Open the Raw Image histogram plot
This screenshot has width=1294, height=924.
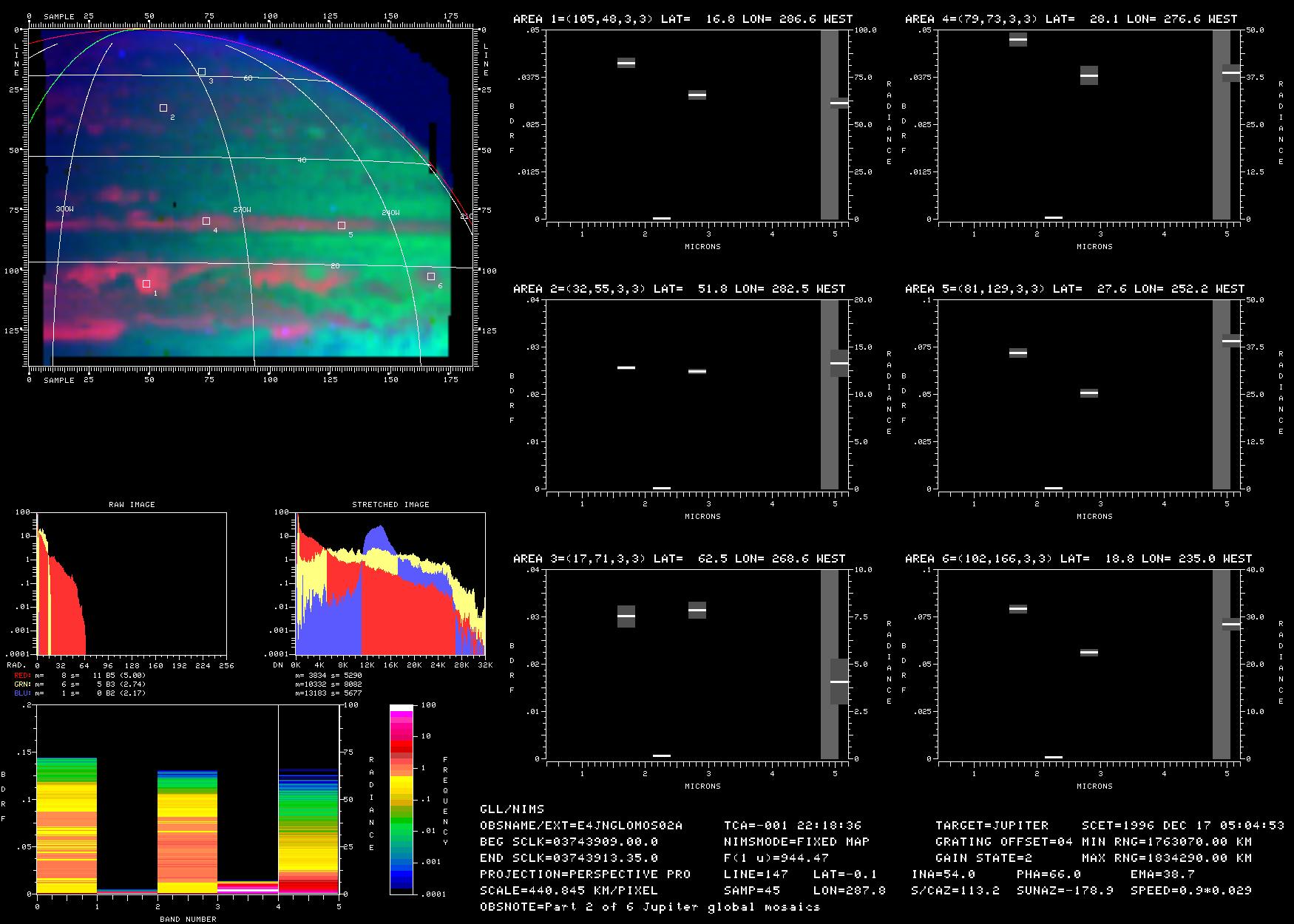pos(132,583)
